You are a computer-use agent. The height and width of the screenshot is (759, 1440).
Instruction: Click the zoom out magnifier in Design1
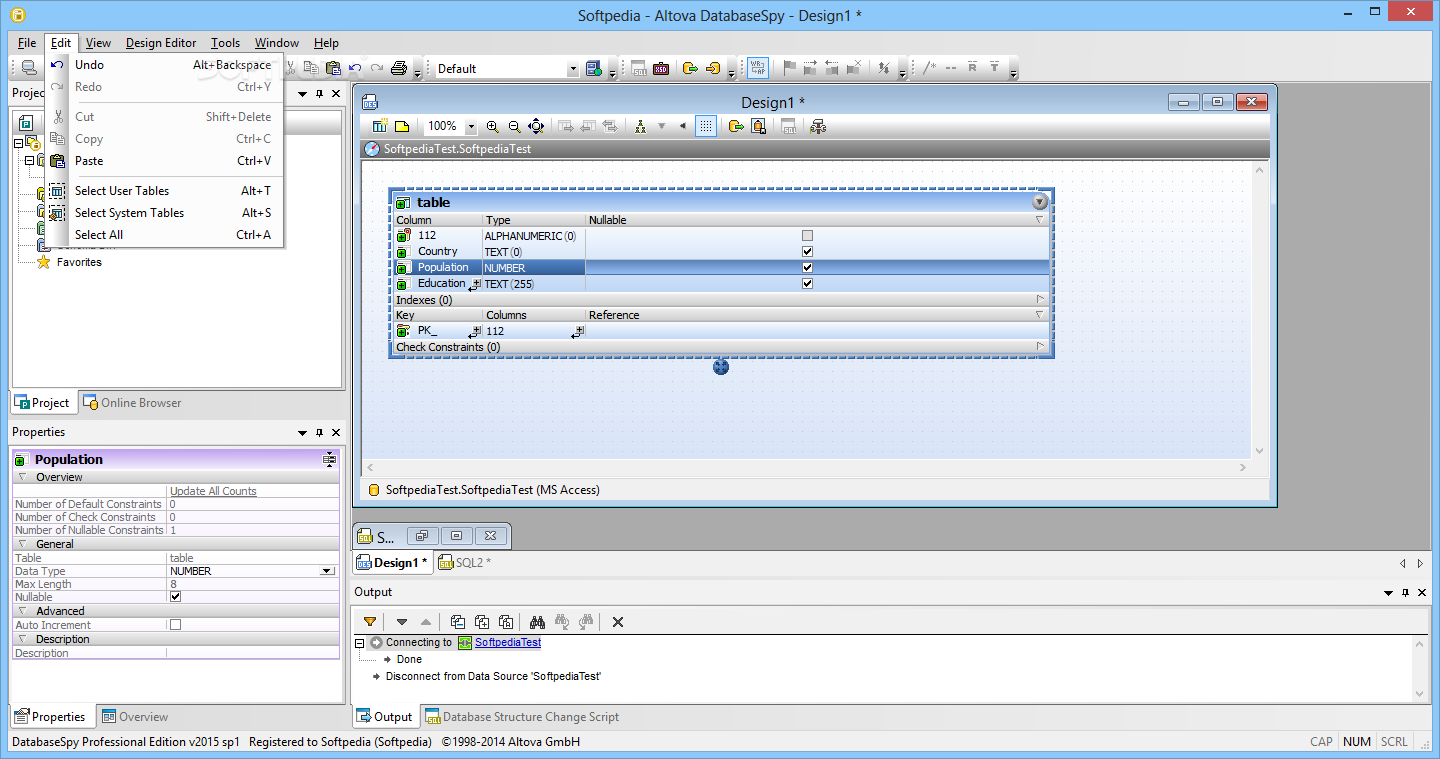pos(515,126)
